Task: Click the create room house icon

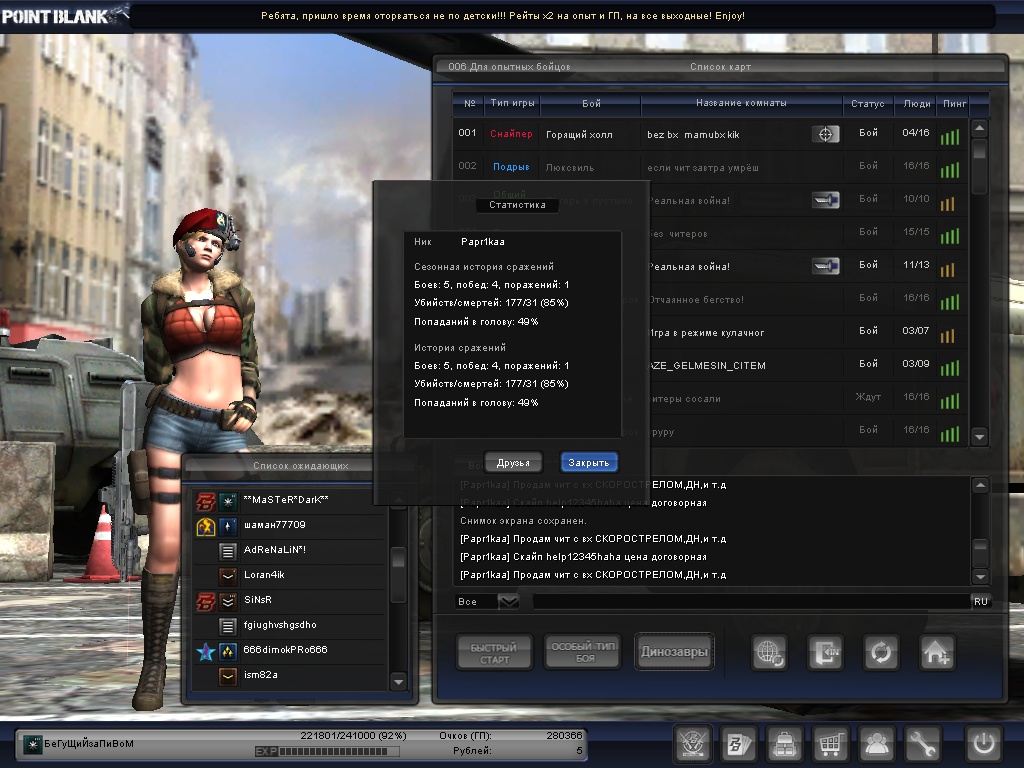Action: click(937, 652)
